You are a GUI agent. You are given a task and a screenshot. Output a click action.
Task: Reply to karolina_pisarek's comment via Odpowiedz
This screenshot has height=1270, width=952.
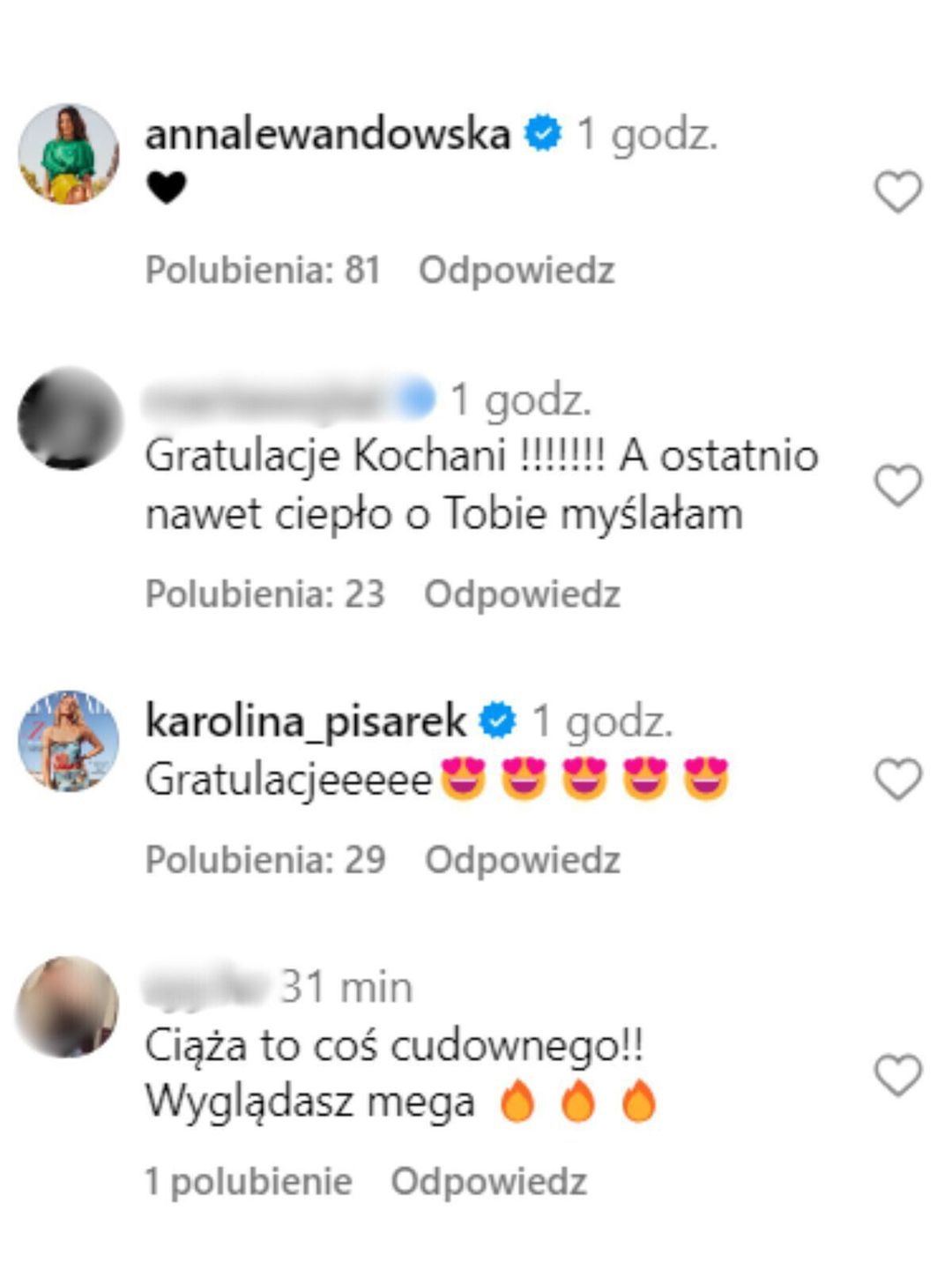point(523,860)
